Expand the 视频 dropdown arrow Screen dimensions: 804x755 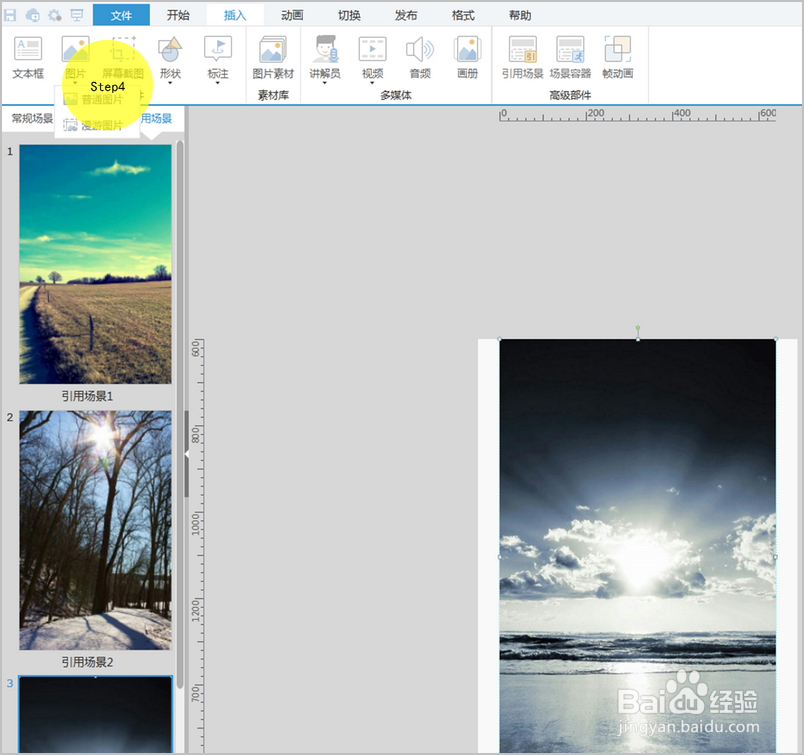click(x=372, y=83)
